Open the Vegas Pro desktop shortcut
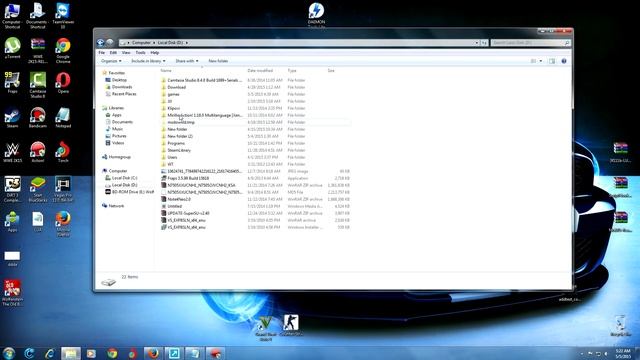 [x=63, y=189]
